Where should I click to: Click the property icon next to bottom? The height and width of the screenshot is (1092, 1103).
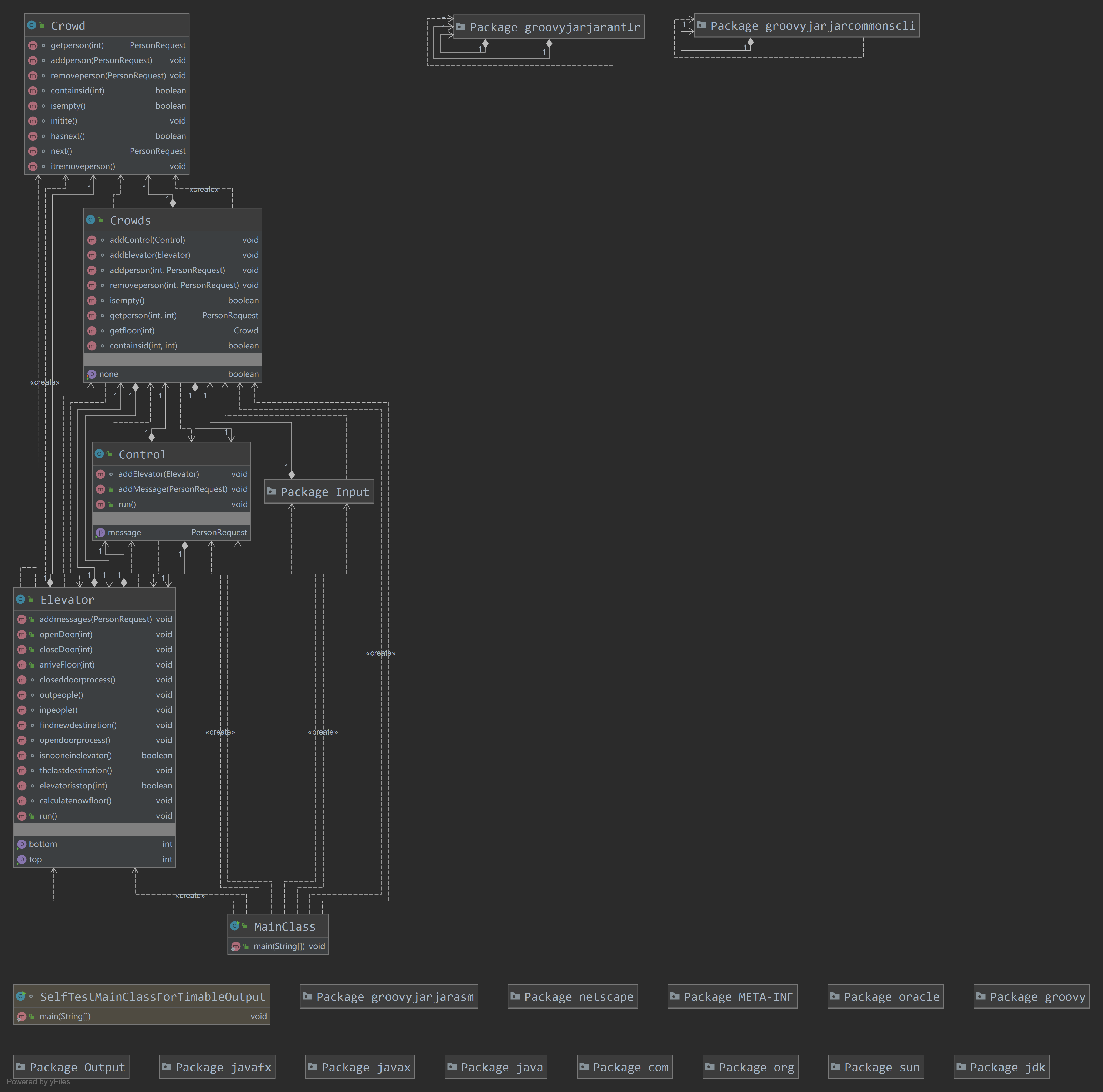[22, 844]
